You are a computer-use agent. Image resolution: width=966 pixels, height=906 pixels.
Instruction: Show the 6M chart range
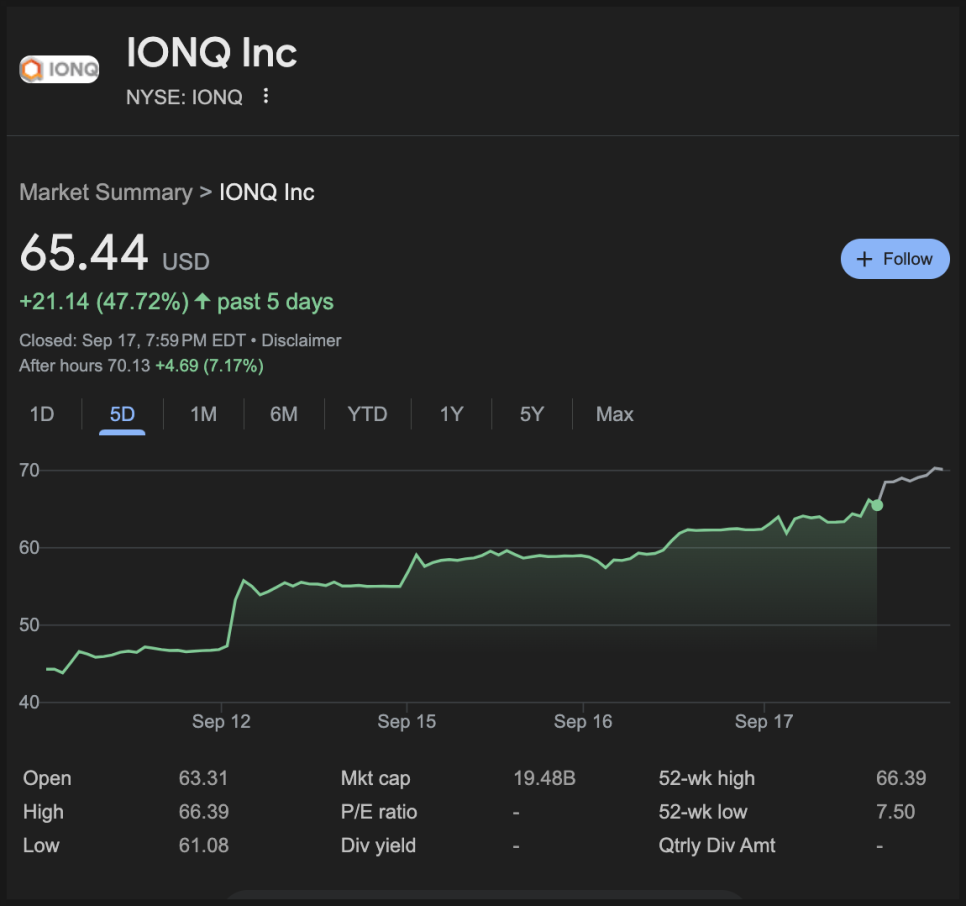283,414
